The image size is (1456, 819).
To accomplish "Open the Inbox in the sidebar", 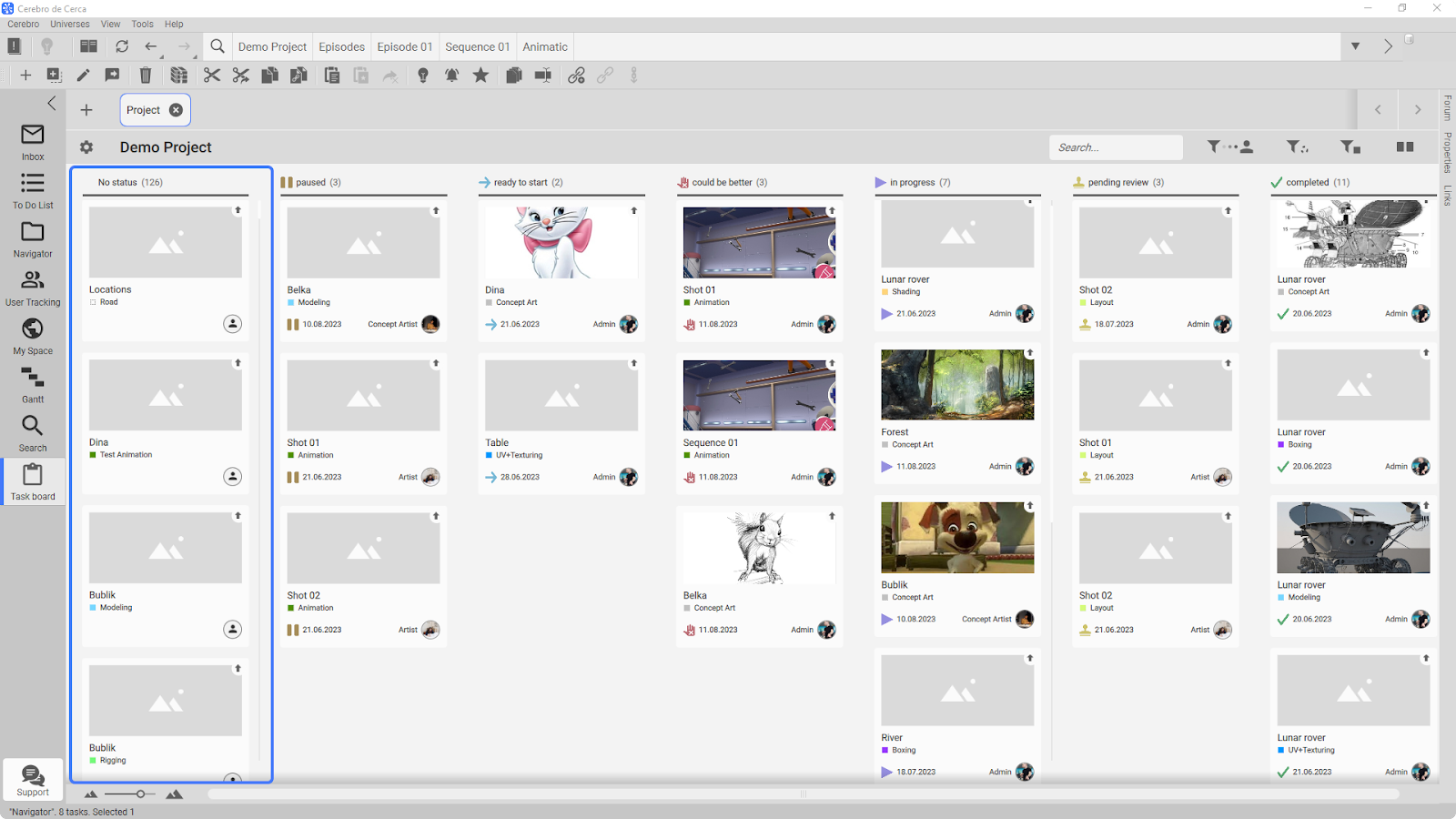I will point(33,143).
